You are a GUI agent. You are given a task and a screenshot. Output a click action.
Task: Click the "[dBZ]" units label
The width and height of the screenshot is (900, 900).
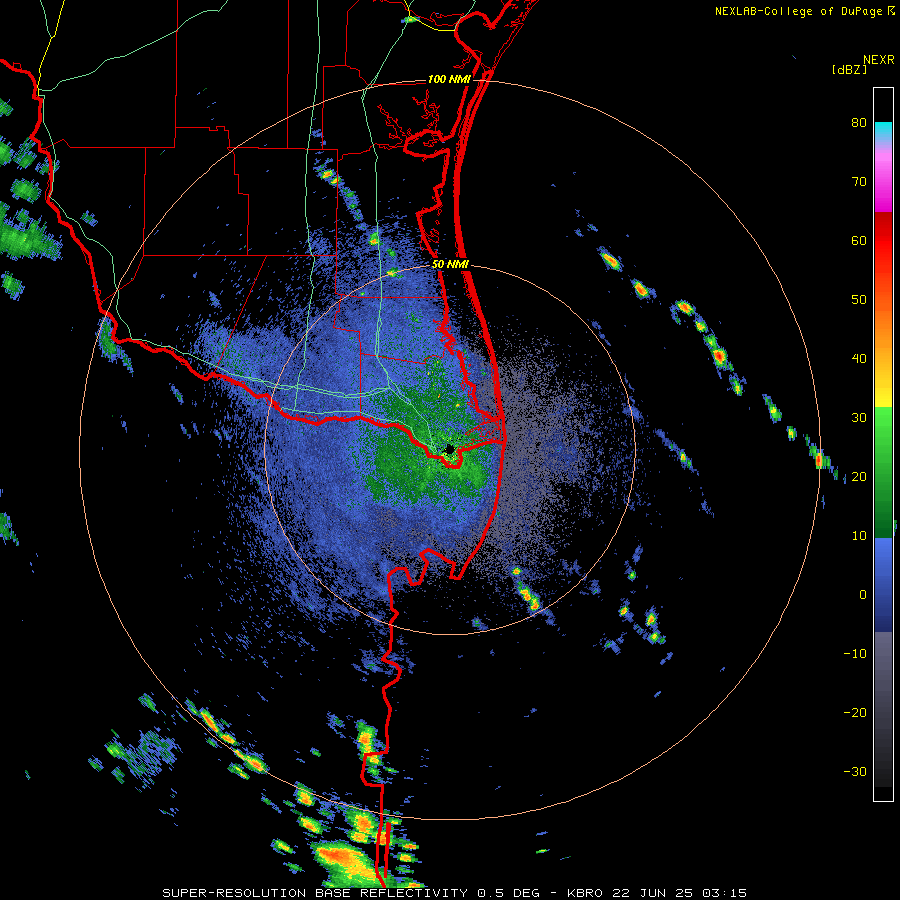[849, 69]
